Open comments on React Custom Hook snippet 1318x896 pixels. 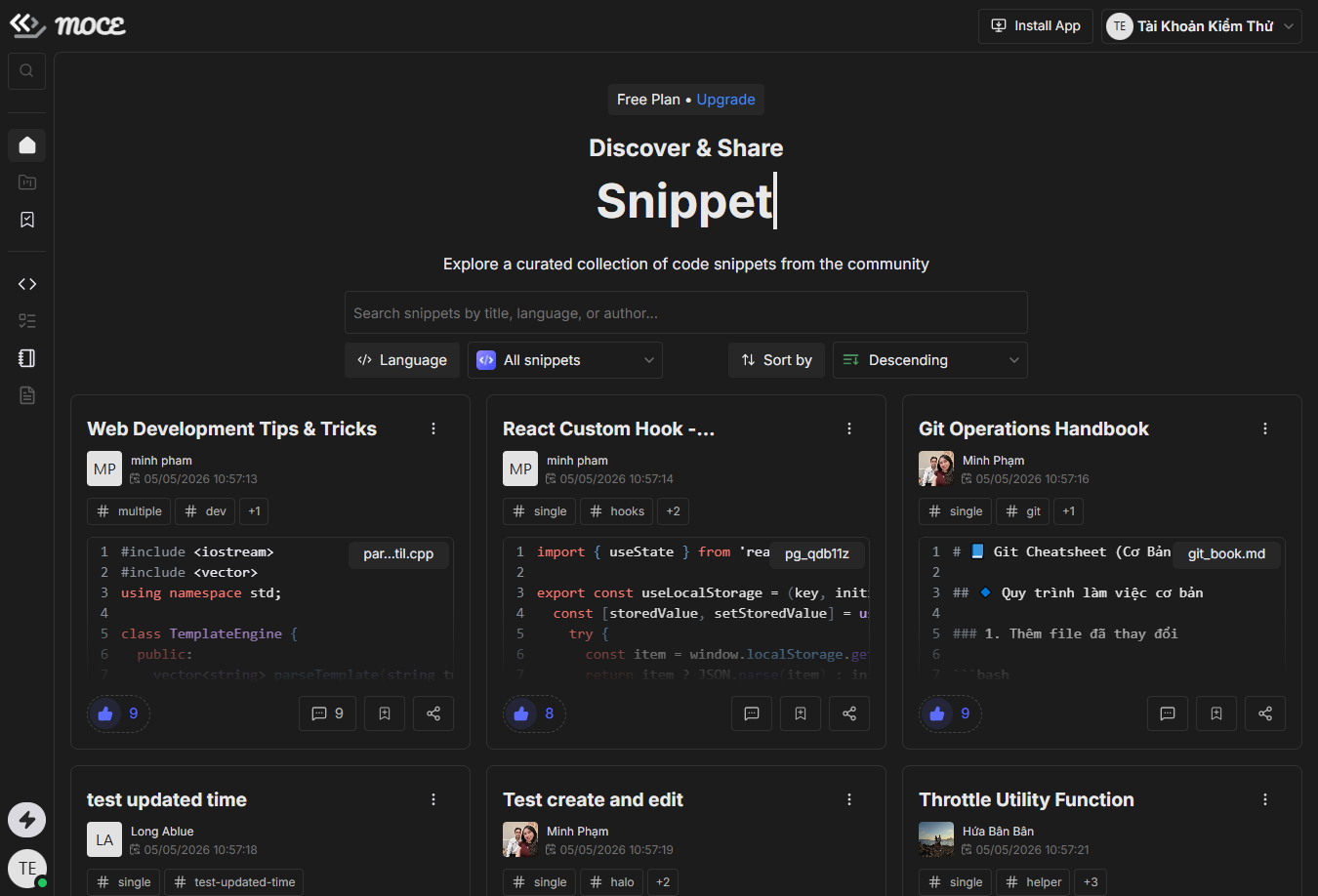coord(752,713)
